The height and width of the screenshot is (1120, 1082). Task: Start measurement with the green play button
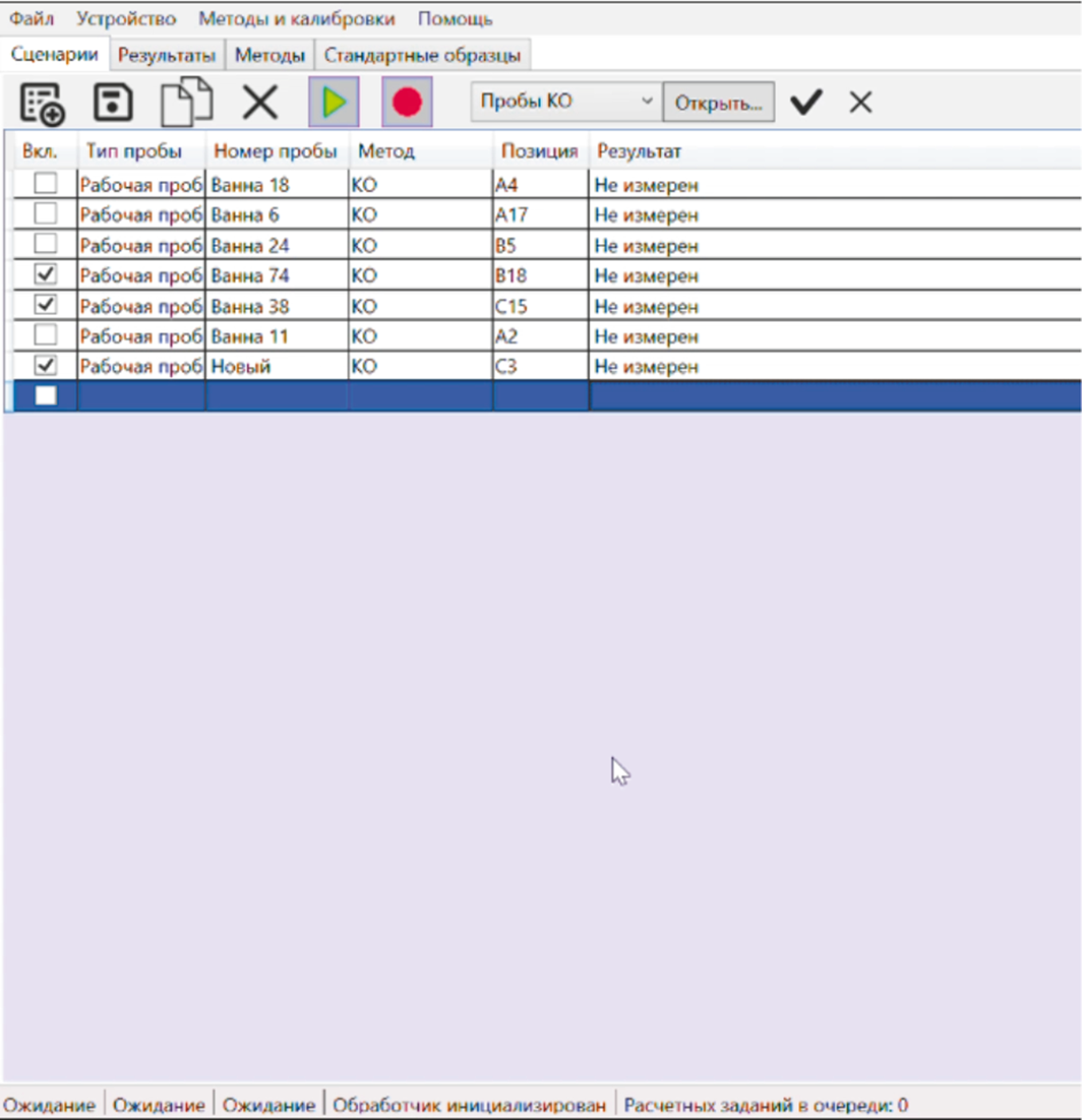pos(334,102)
